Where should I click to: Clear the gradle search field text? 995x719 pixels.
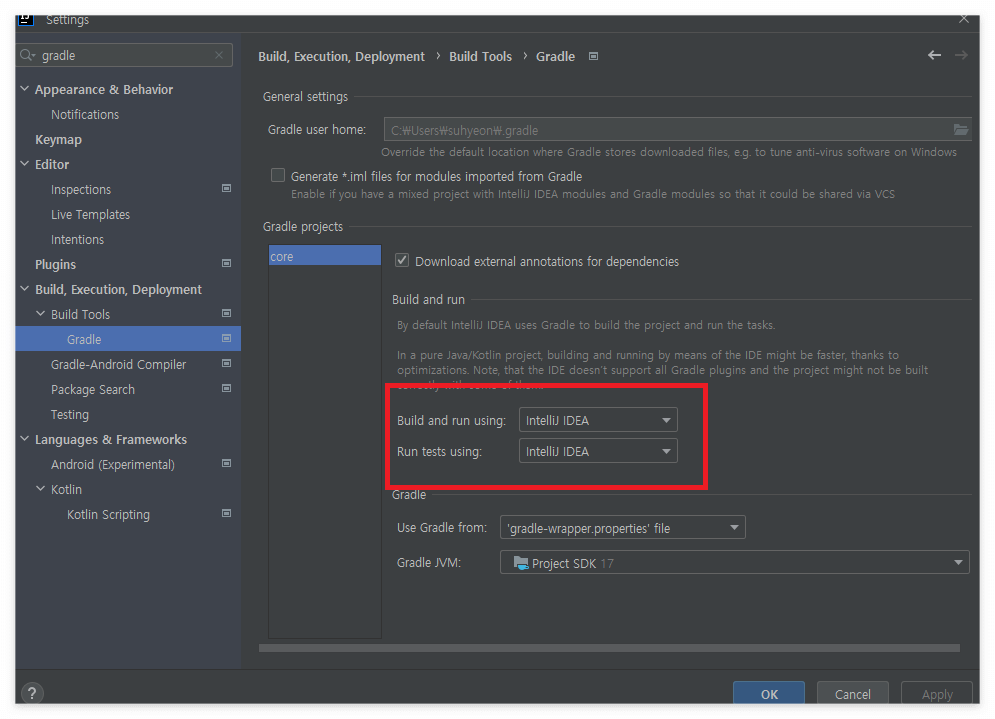click(219, 55)
